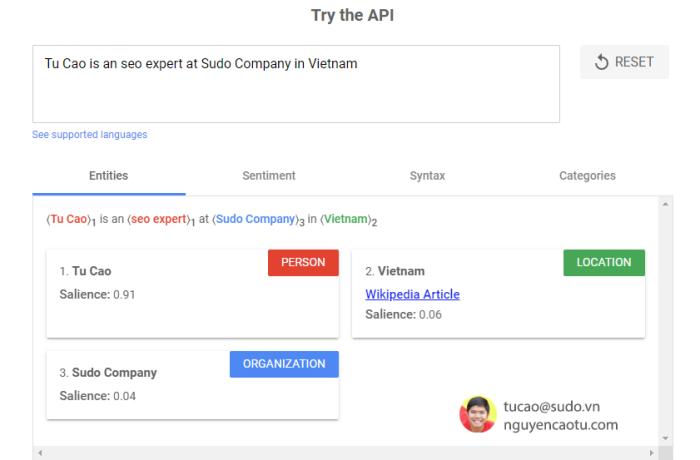Switch to the Sentiment tab

click(x=268, y=176)
